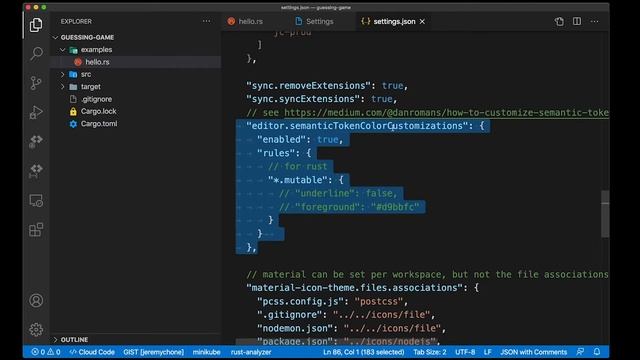Image resolution: width=640 pixels, height=360 pixels.
Task: Open the Manage gear icon
Action: [x=36, y=329]
